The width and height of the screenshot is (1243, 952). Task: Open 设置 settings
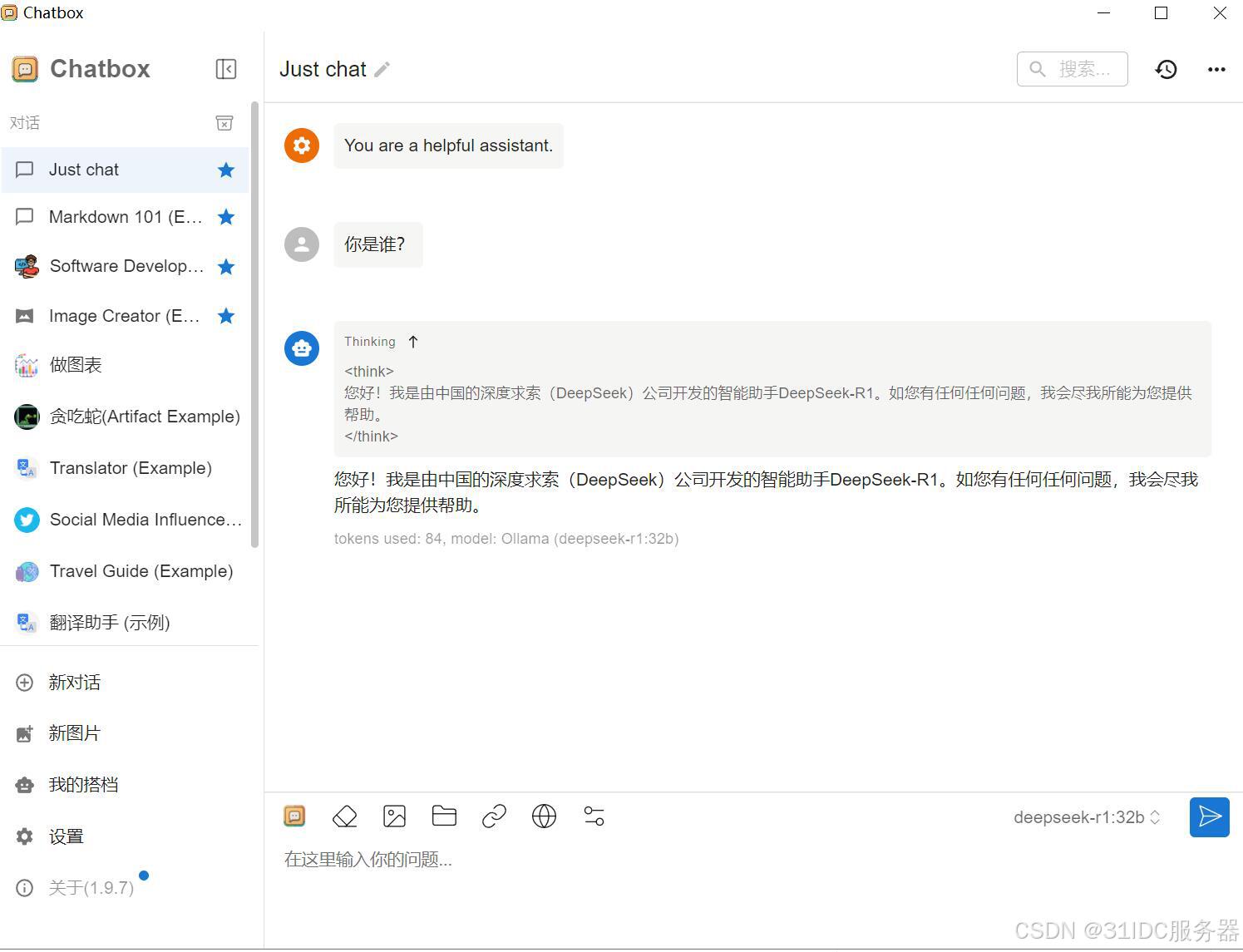129,836
